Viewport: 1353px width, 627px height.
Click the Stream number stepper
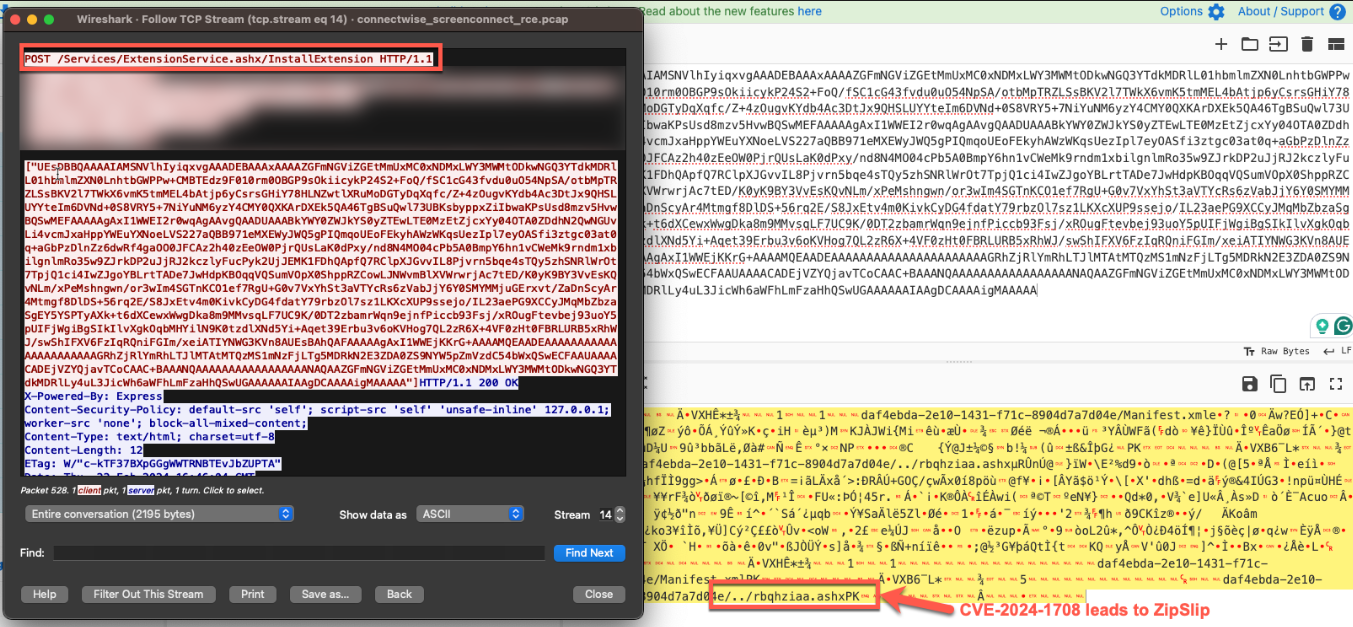point(619,514)
